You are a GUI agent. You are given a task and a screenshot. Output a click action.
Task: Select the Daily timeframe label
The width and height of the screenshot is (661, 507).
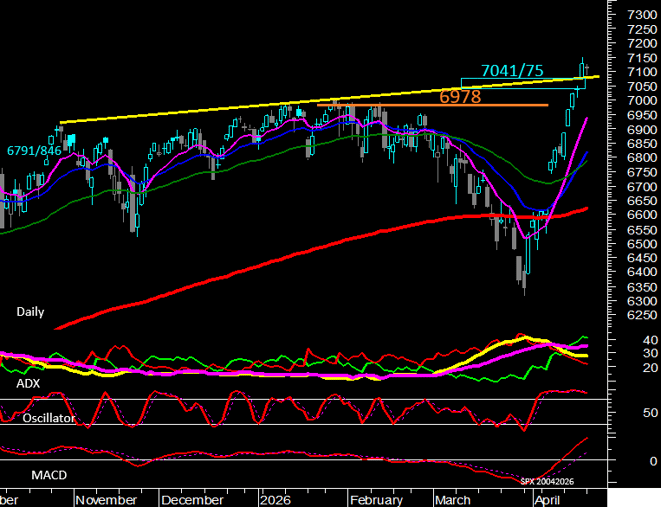click(30, 312)
